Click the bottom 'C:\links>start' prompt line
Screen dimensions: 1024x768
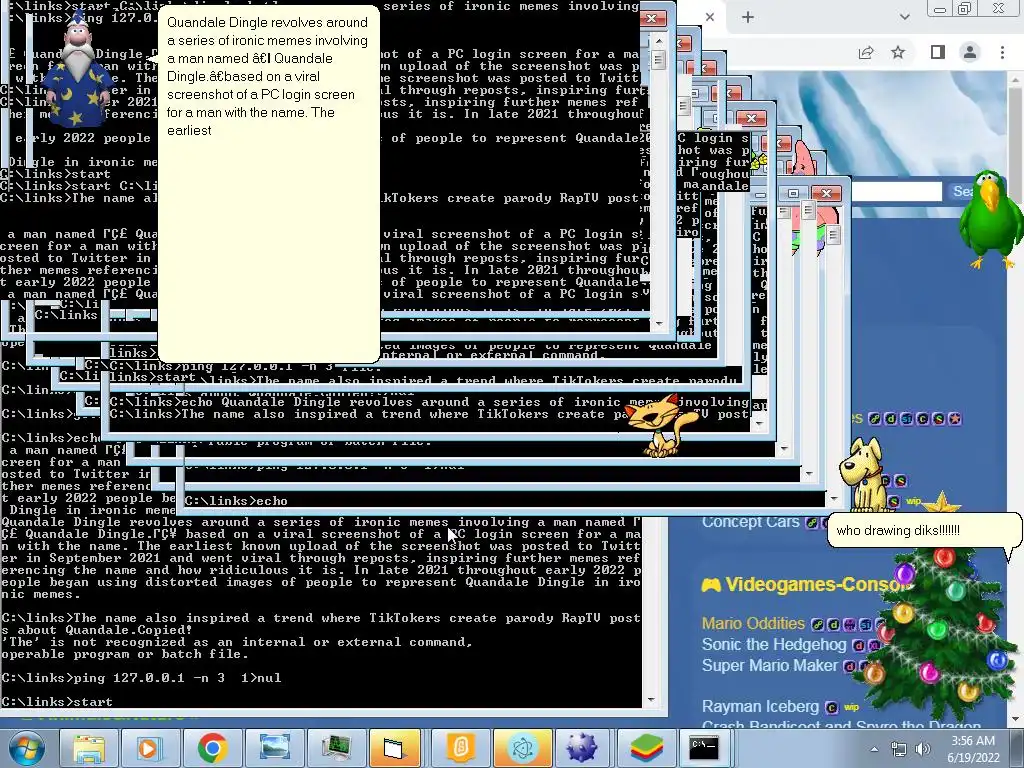[57, 702]
